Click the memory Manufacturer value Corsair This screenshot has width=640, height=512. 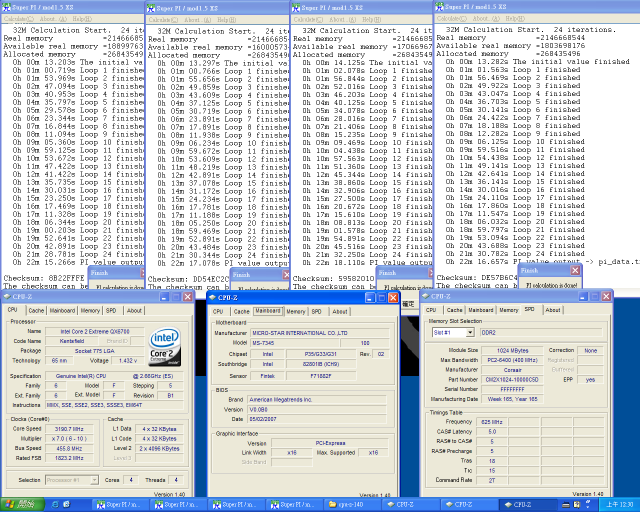tap(512, 370)
